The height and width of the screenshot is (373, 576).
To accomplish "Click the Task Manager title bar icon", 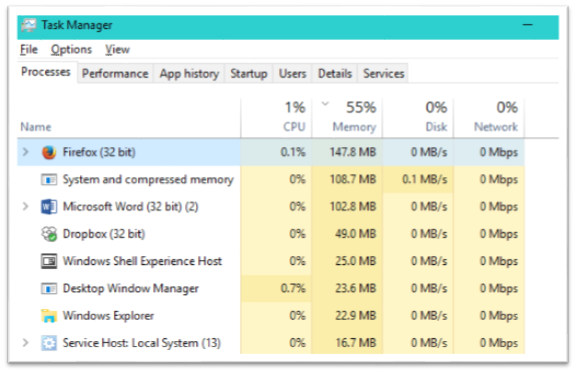I will pyautogui.click(x=29, y=25).
